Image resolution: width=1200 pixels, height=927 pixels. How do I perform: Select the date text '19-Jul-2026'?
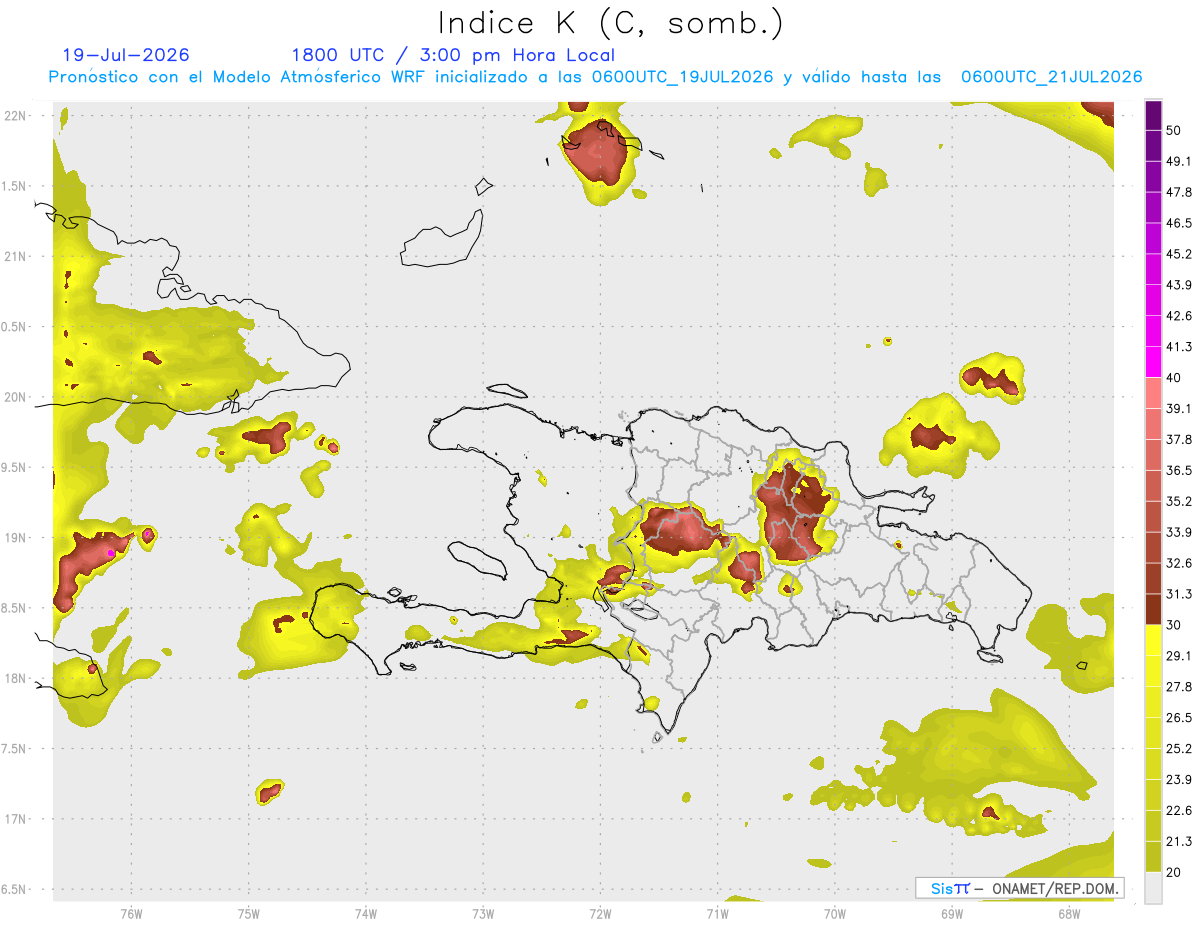click(127, 55)
